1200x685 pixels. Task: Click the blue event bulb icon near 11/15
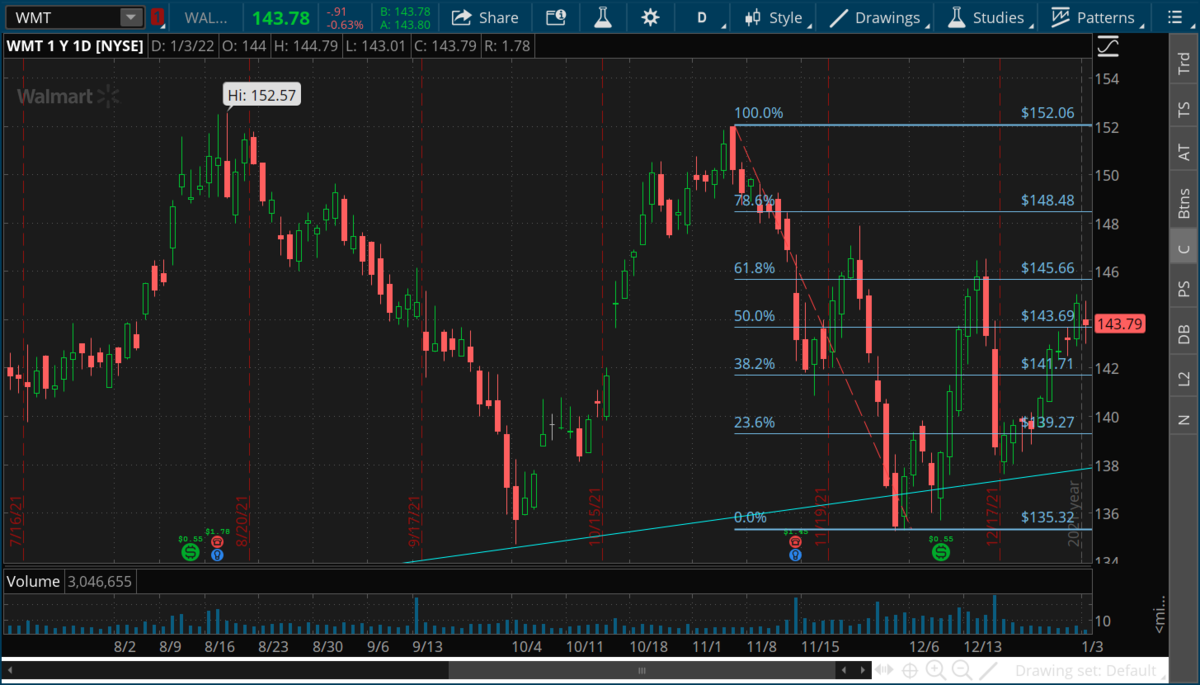tap(795, 553)
